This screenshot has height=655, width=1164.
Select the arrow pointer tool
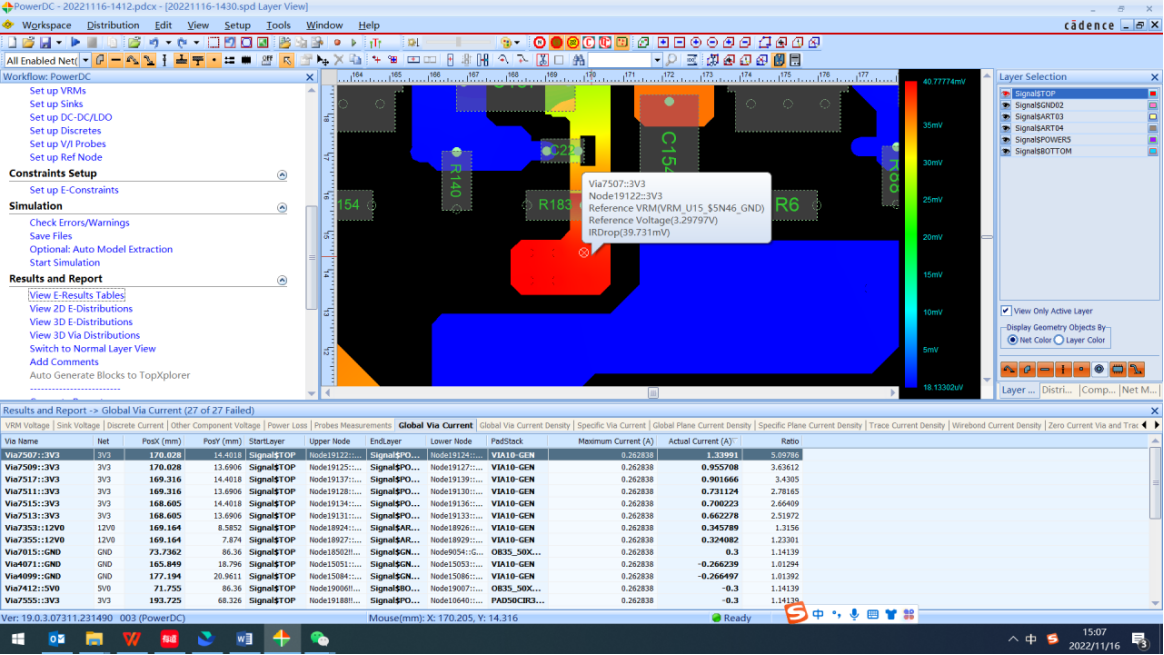click(x=287, y=59)
